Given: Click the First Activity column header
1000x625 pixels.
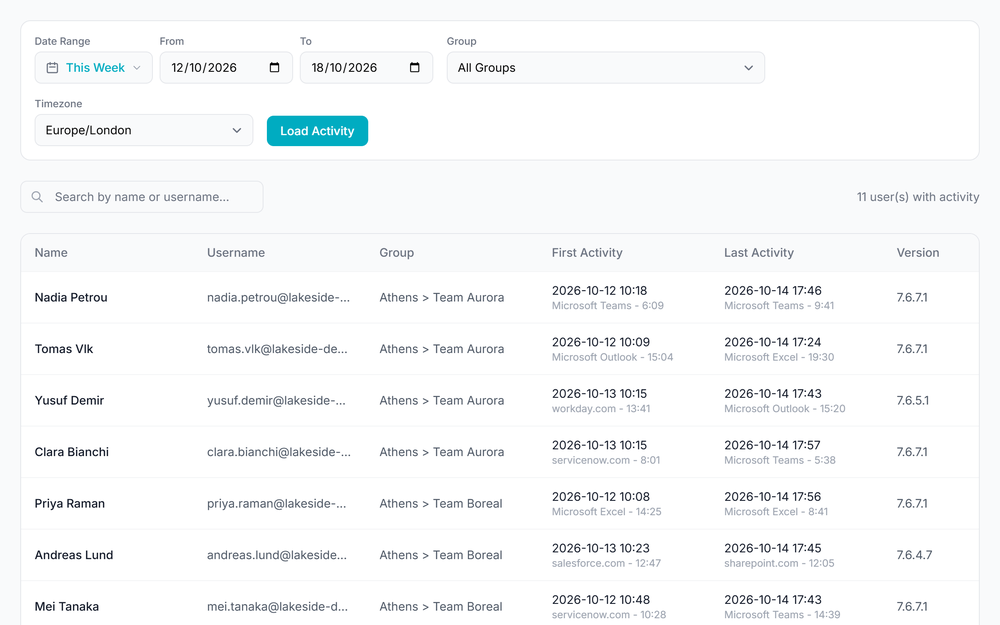Looking at the screenshot, I should [587, 253].
